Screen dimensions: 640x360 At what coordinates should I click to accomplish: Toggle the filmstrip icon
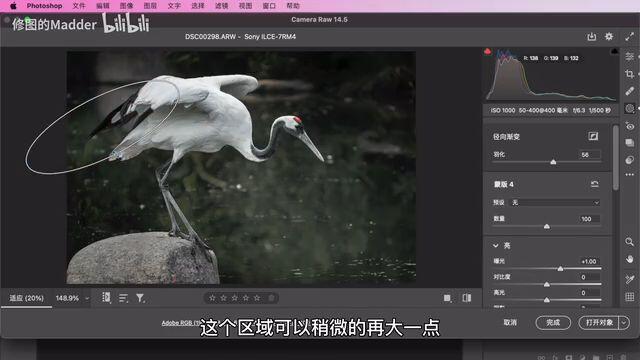pos(106,298)
